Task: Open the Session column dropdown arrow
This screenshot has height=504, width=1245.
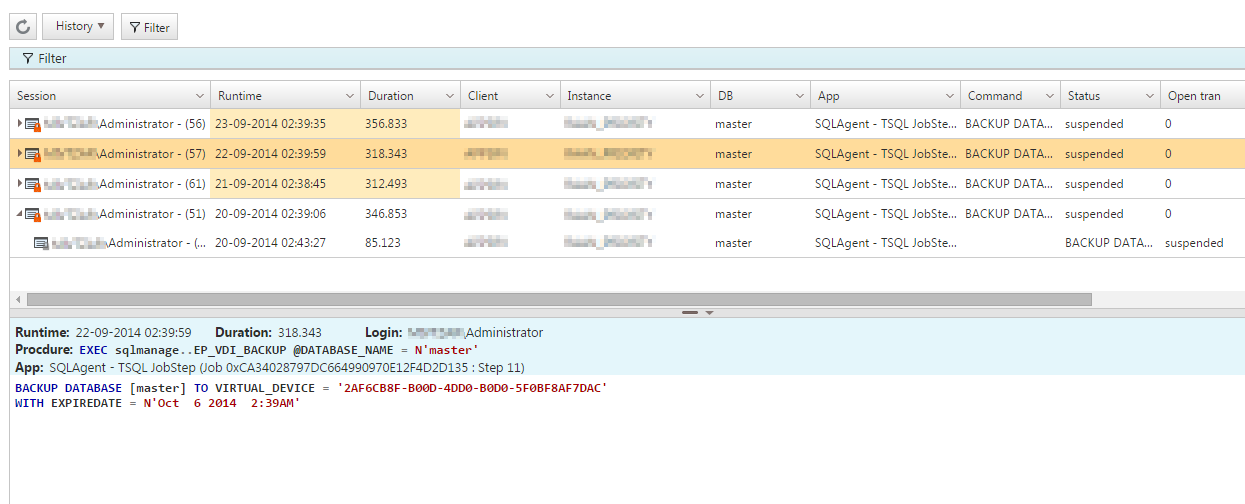Action: 197,97
